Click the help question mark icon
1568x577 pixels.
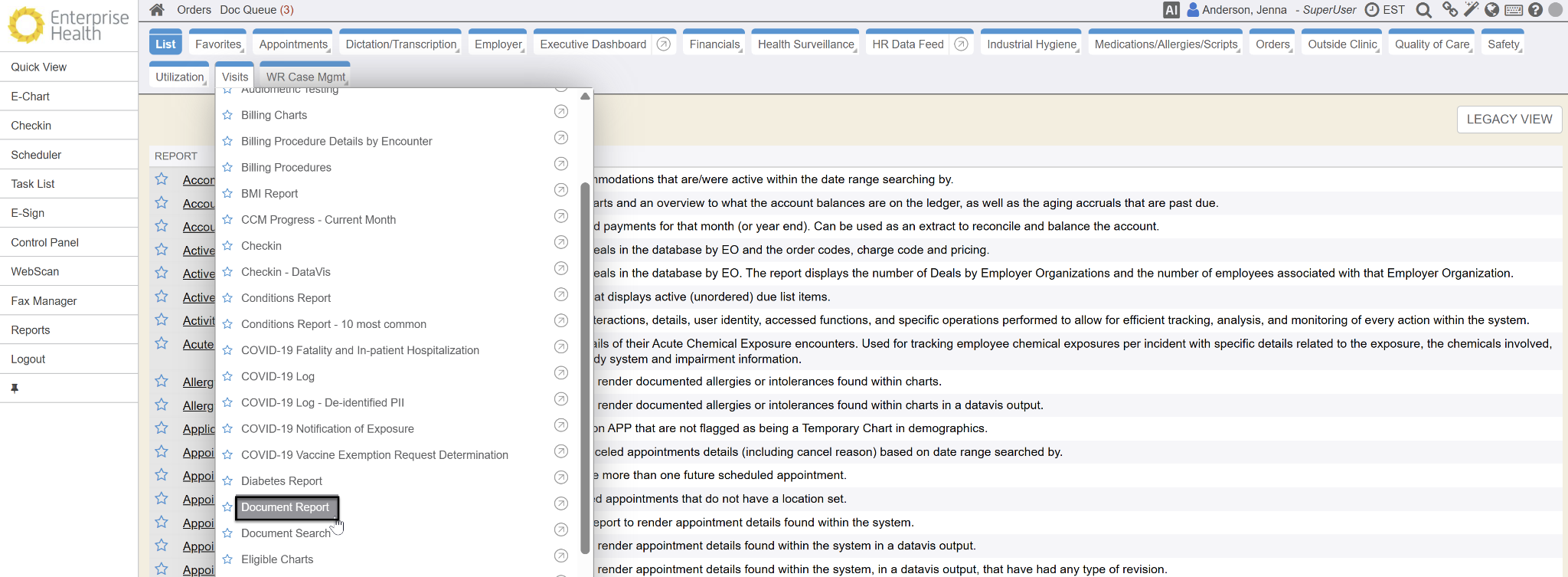pos(1535,10)
